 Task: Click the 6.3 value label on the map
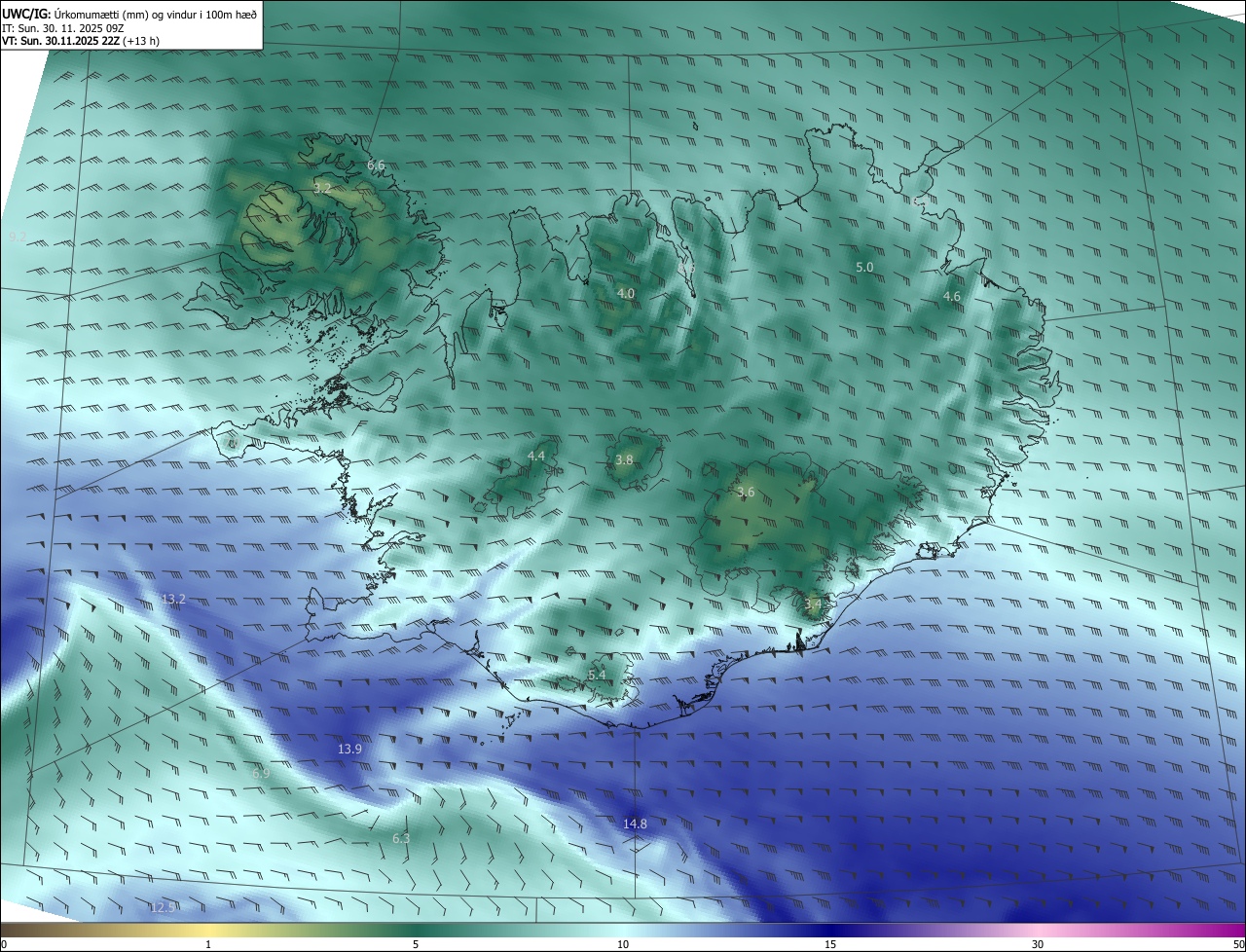tap(401, 838)
